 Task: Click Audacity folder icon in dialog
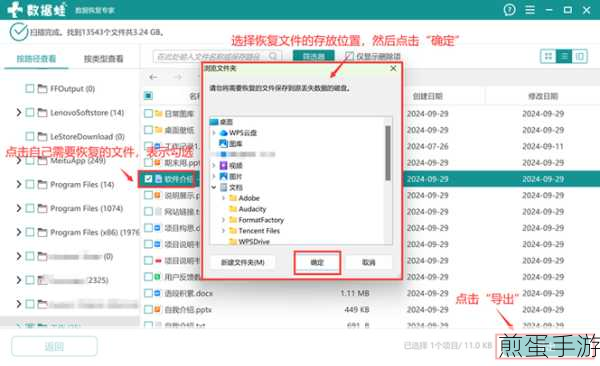tap(233, 209)
